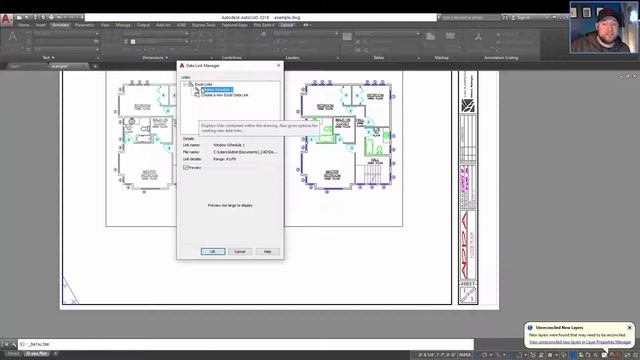Switch to the Layout ribbon tab

tap(287, 25)
